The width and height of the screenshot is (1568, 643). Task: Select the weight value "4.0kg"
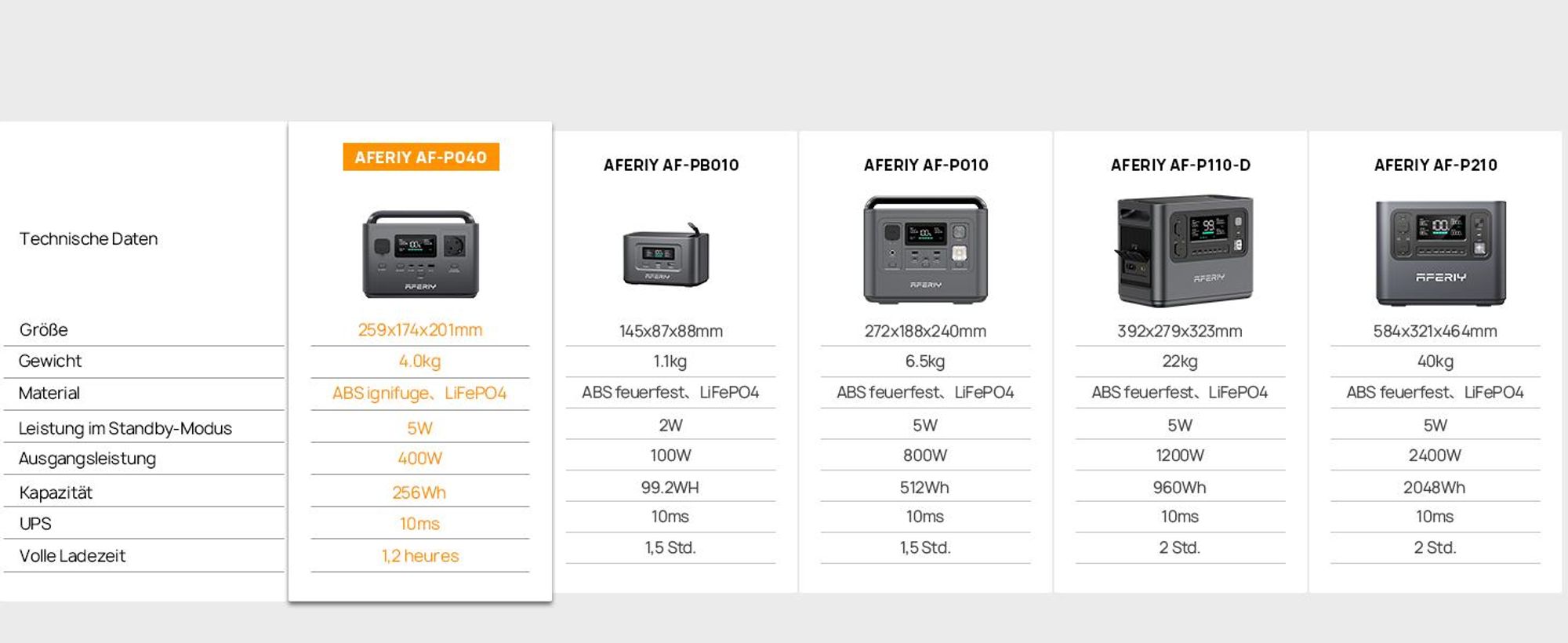tap(420, 361)
